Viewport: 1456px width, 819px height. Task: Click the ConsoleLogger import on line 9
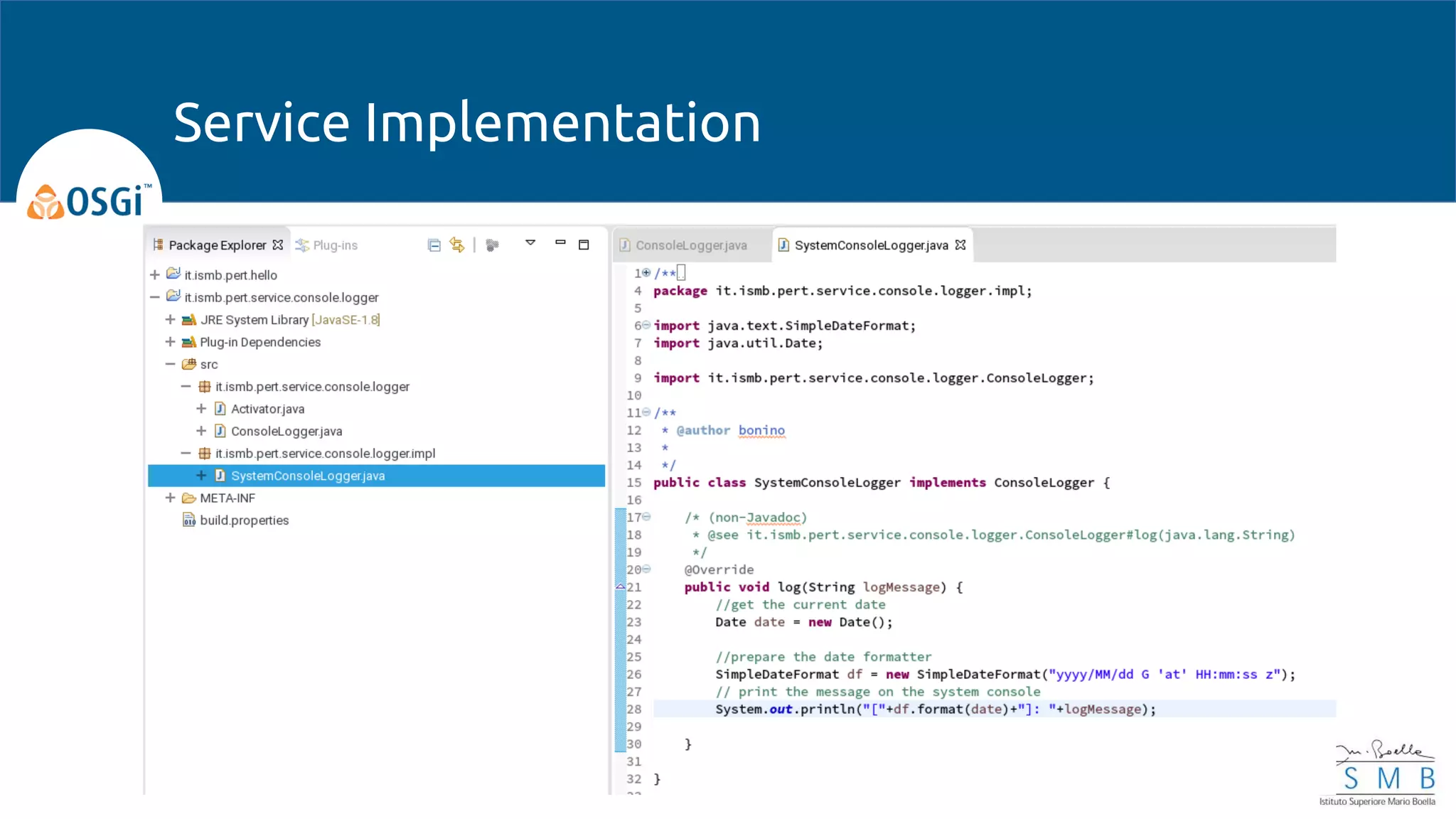874,378
